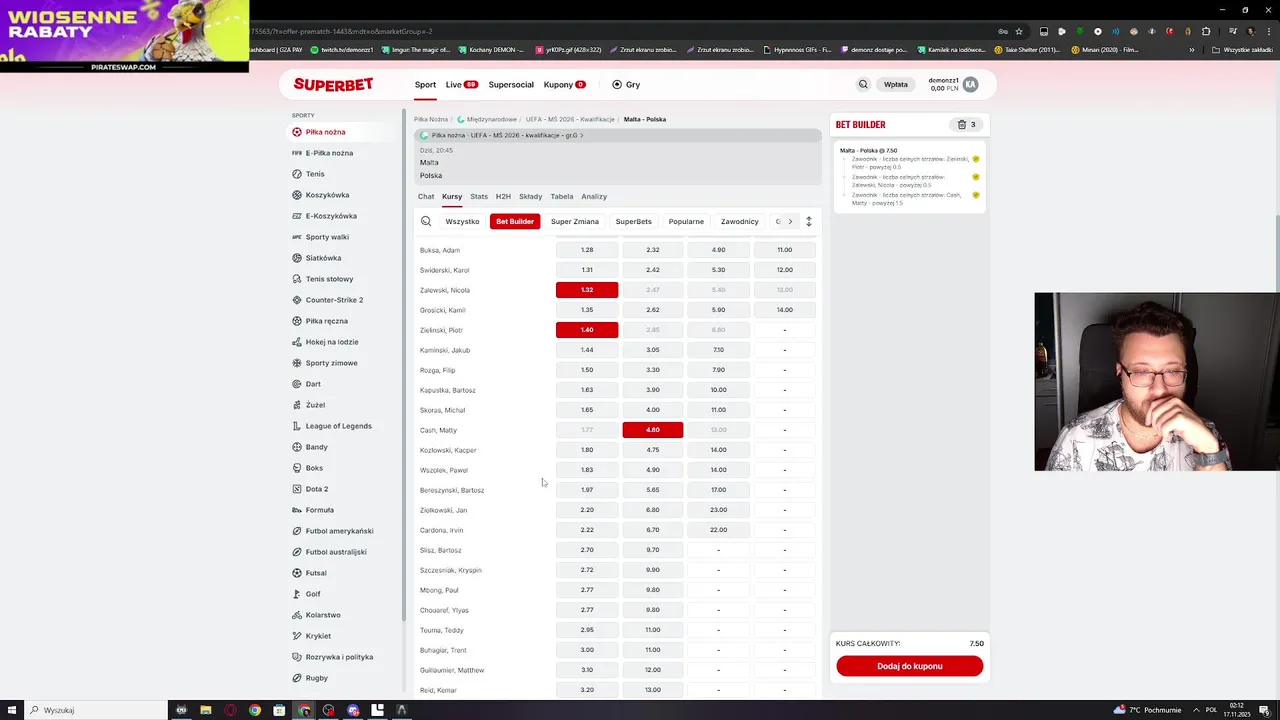1280x720 pixels.
Task: Open the Siatkówka sport category
Action: point(316,258)
